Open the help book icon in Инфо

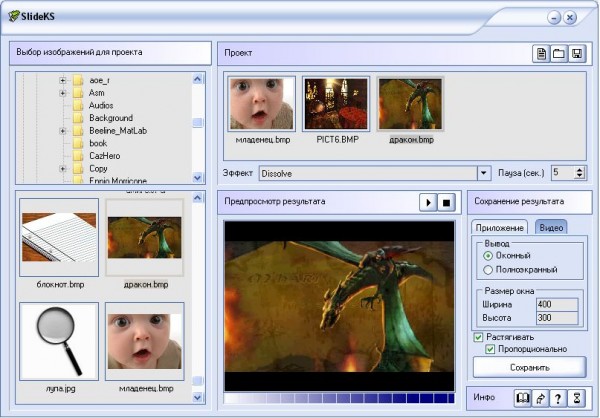point(522,398)
